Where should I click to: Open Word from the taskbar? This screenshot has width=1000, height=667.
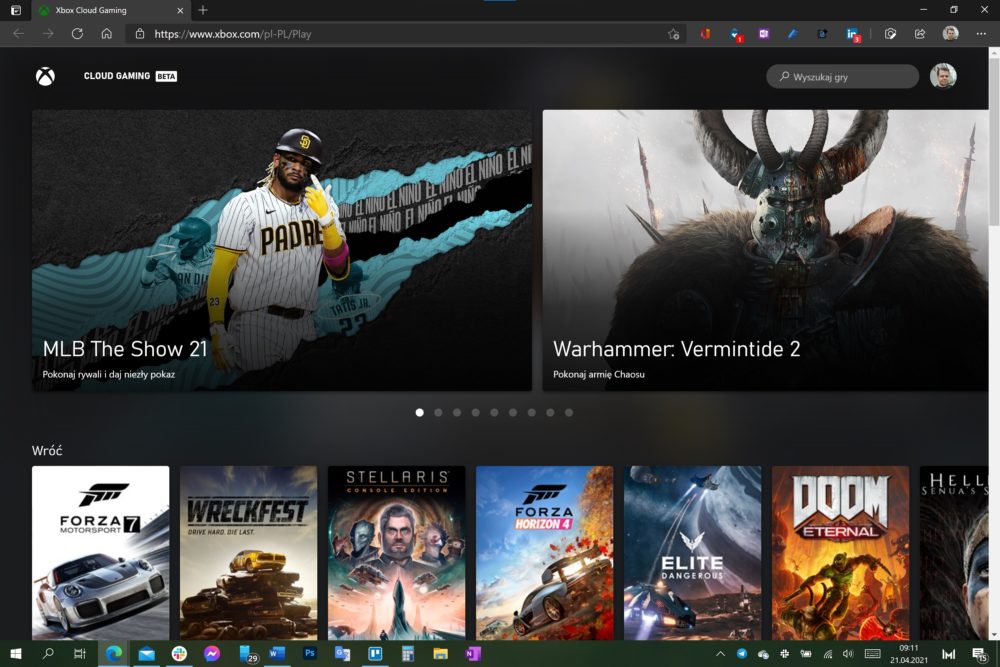click(x=277, y=654)
